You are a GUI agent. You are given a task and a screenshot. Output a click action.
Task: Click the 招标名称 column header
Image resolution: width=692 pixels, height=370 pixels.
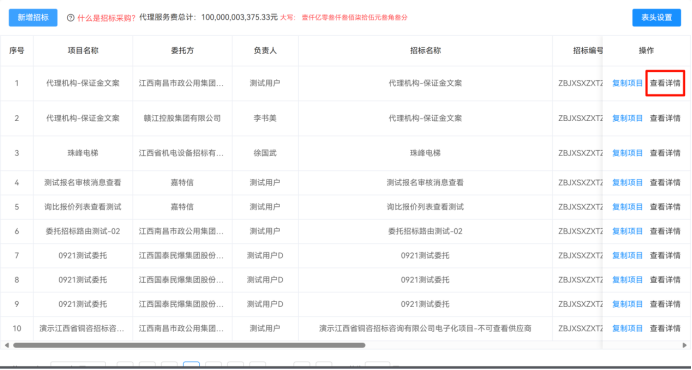tap(425, 51)
